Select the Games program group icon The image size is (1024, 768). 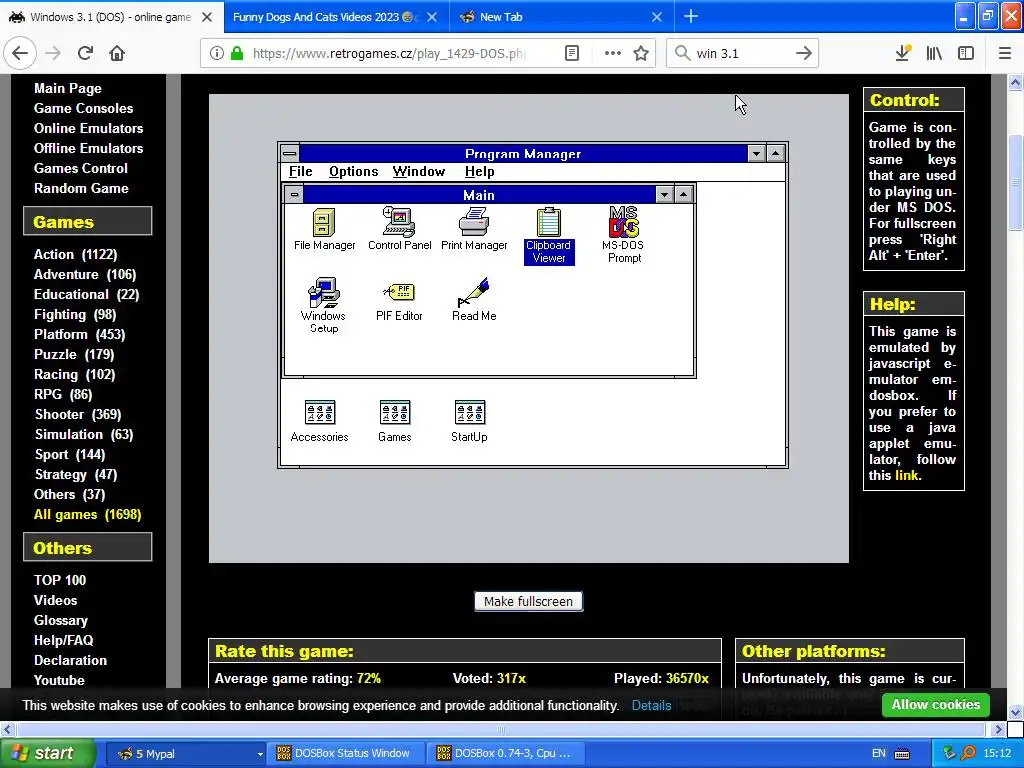pyautogui.click(x=394, y=421)
